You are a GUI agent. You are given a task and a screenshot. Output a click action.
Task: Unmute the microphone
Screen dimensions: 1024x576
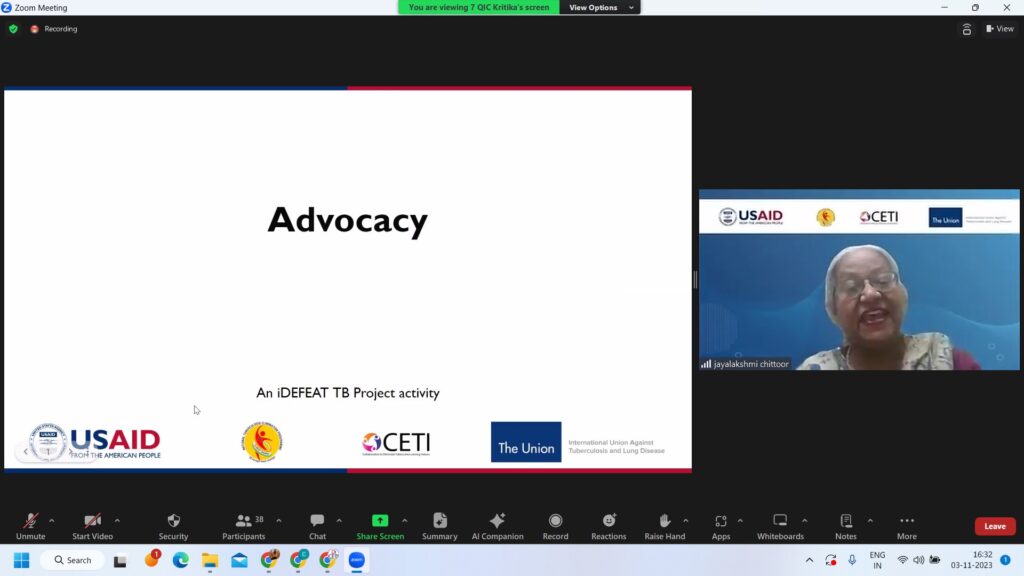tap(30, 525)
